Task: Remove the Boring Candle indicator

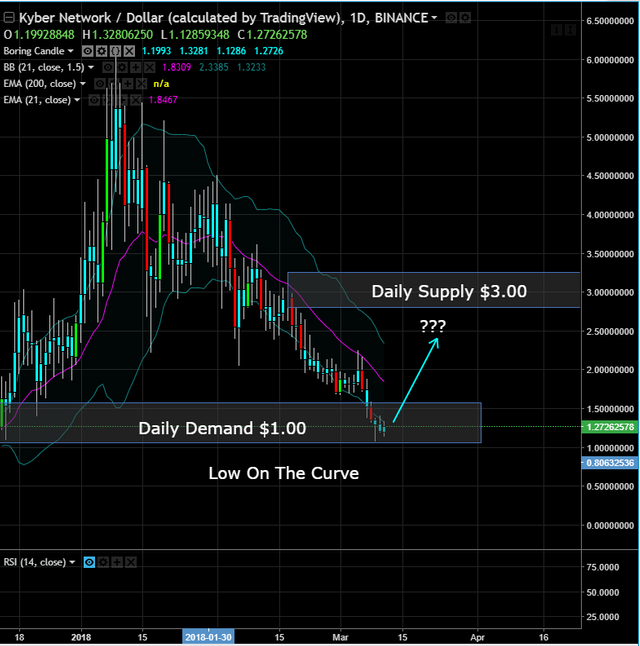Action: tap(129, 51)
